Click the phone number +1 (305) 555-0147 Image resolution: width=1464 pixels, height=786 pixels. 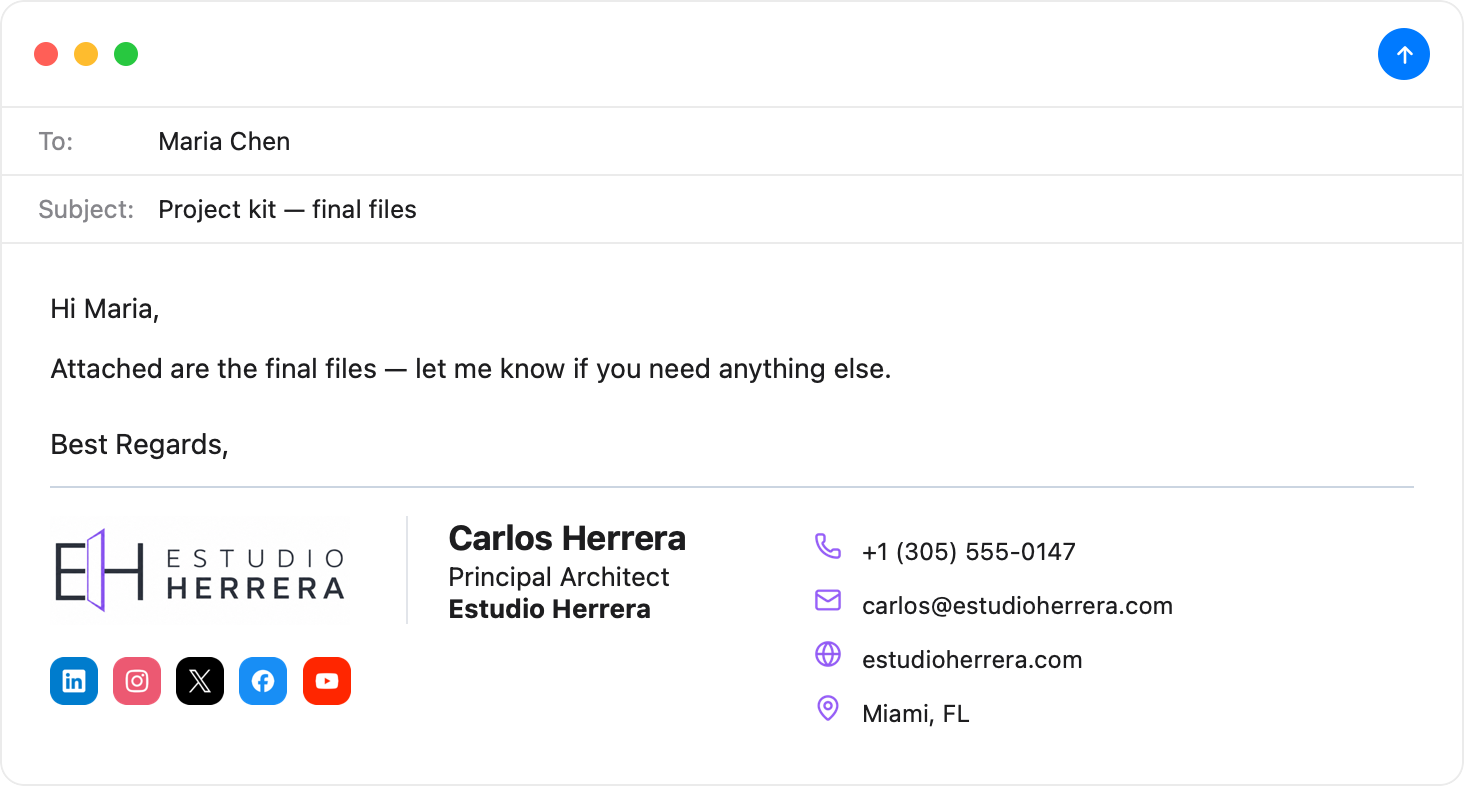tap(968, 551)
